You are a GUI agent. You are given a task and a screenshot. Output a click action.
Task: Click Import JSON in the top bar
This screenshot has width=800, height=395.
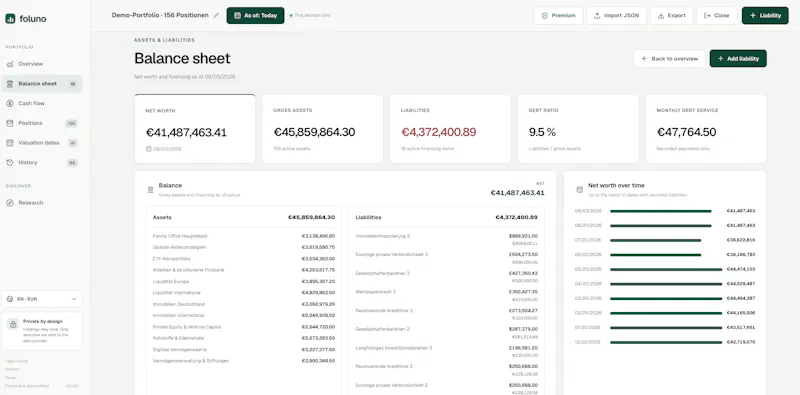(616, 15)
